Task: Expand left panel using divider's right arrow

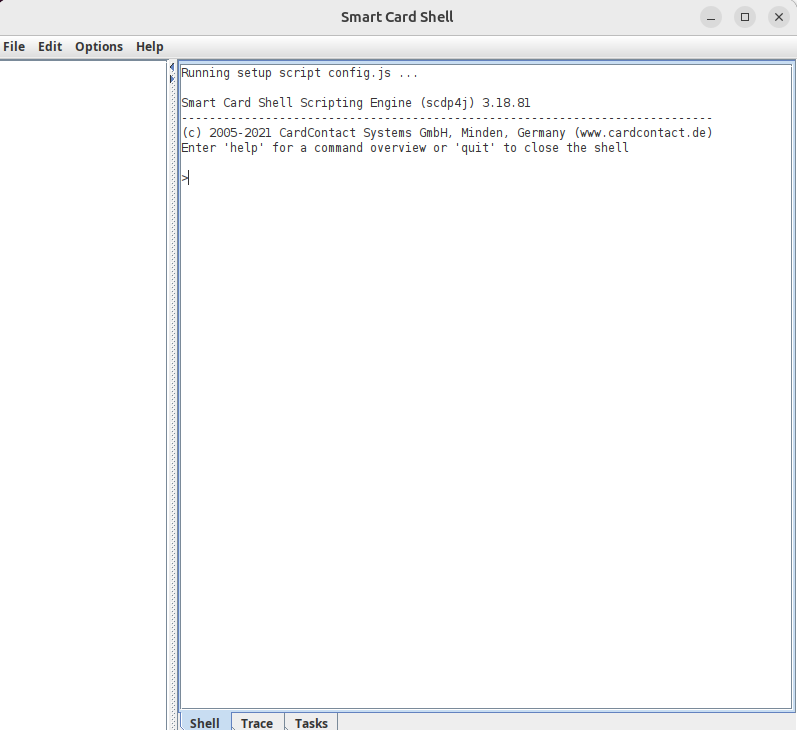Action: pyautogui.click(x=172, y=78)
